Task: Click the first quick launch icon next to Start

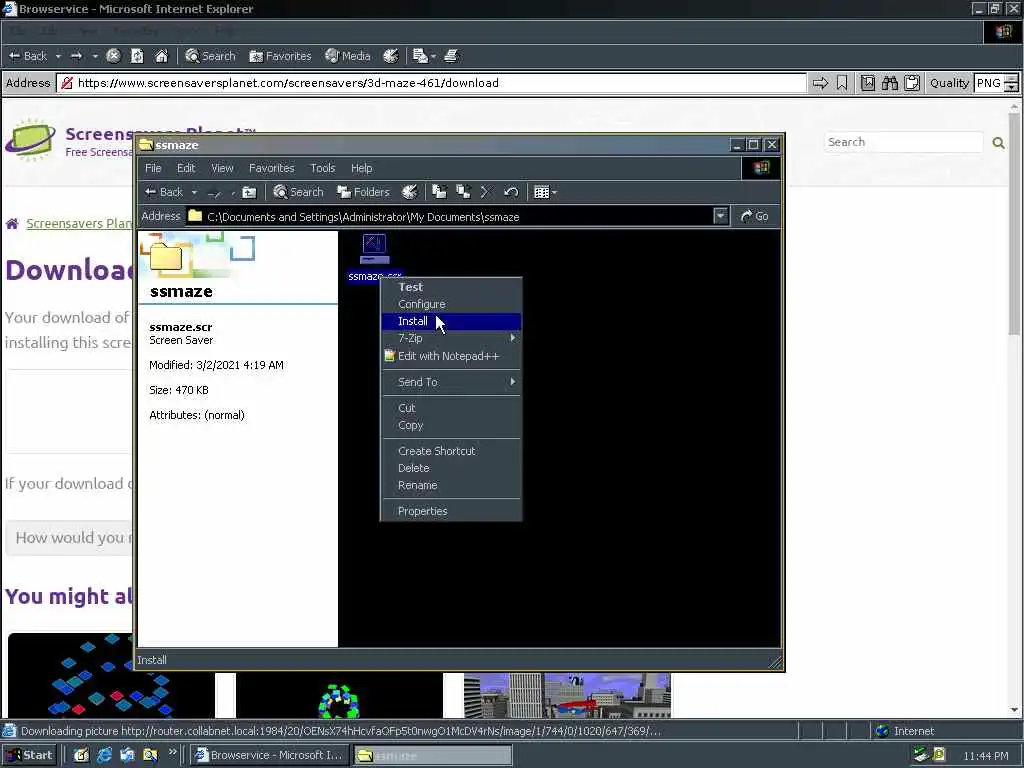Action: coord(81,755)
